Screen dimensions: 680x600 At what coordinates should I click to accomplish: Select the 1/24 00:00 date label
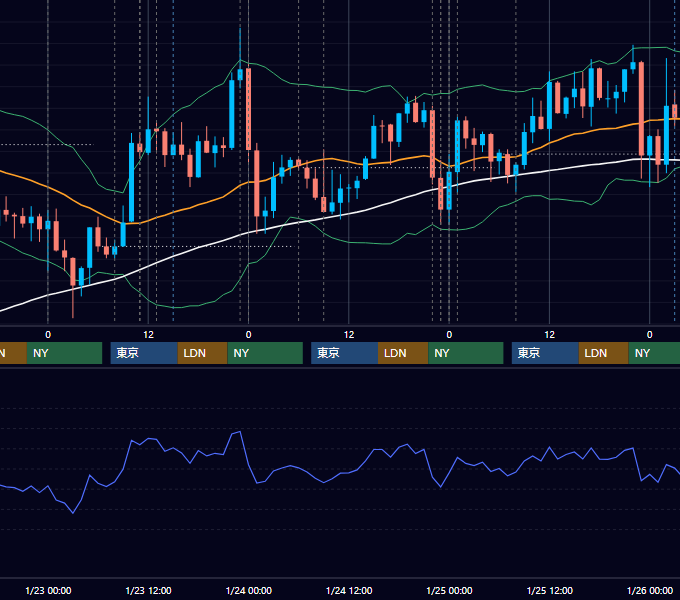tap(248, 590)
